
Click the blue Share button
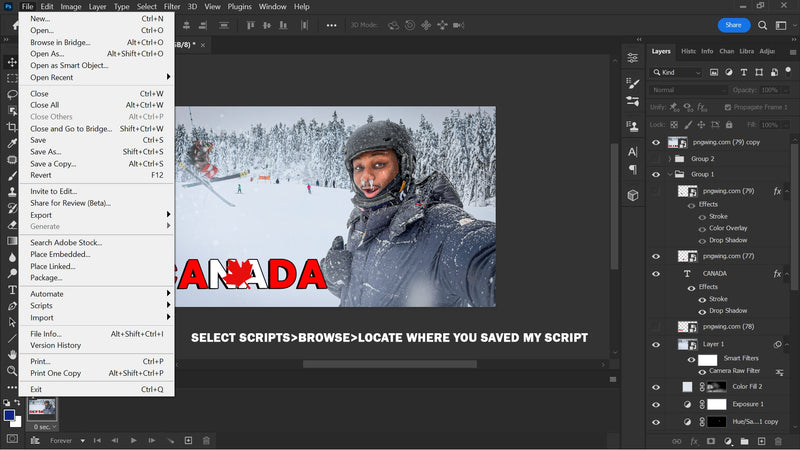pyautogui.click(x=733, y=25)
